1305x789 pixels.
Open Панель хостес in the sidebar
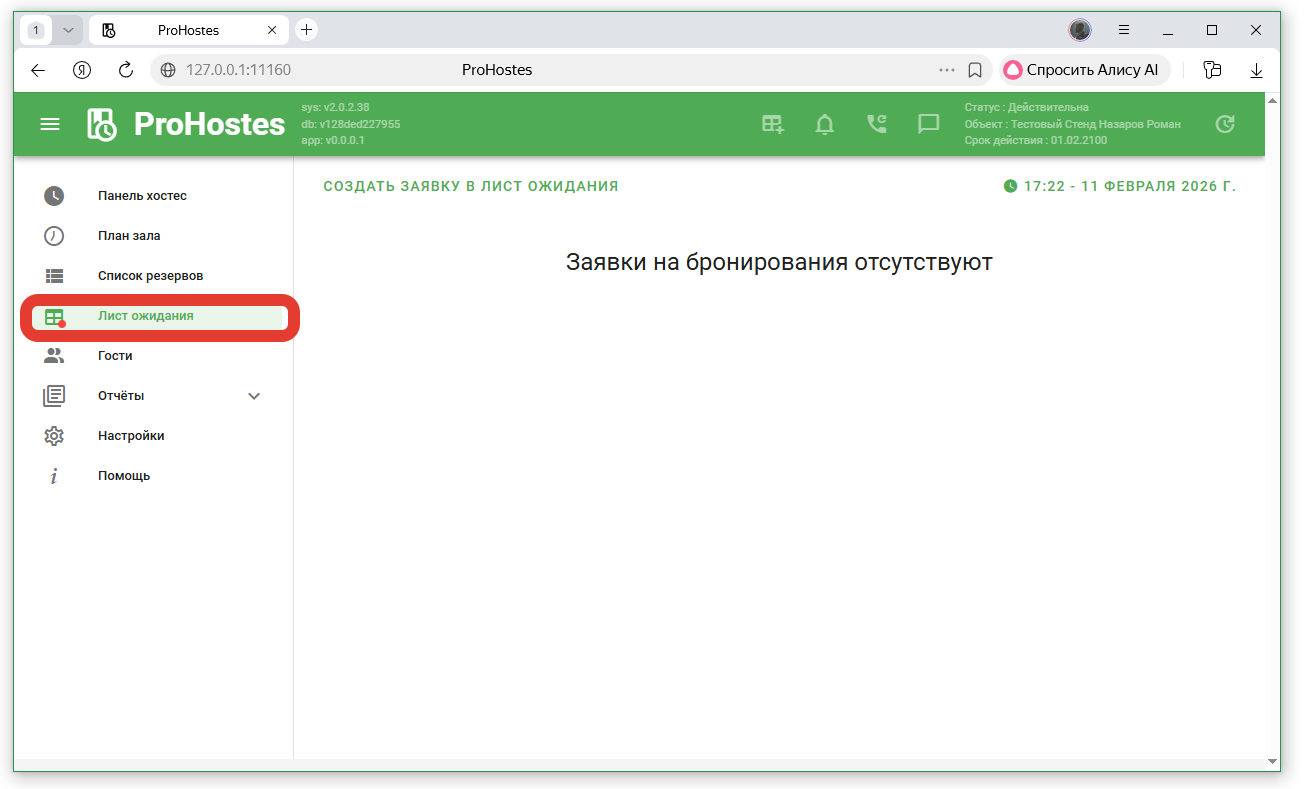point(142,196)
